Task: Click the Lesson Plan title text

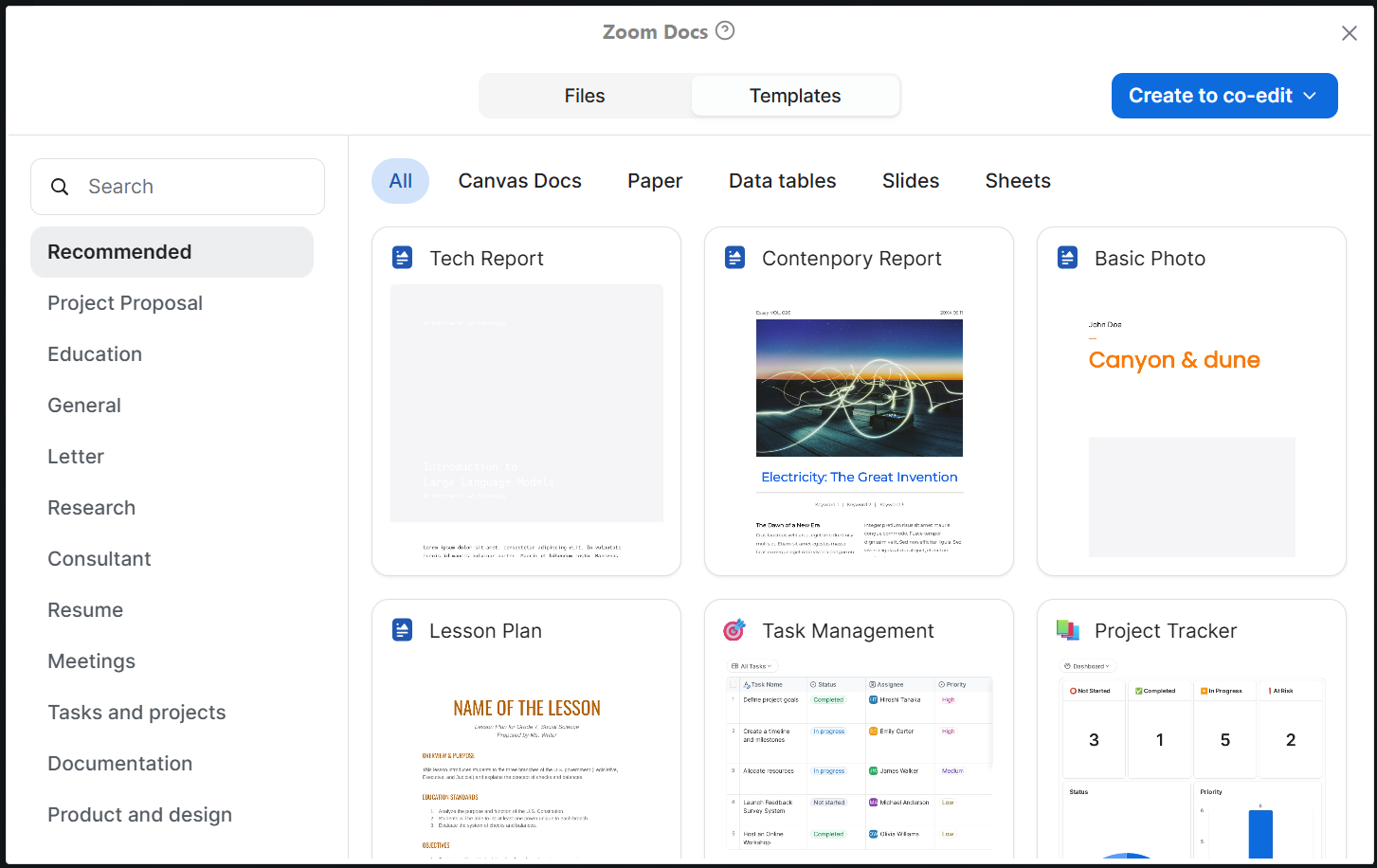Action: tap(485, 631)
